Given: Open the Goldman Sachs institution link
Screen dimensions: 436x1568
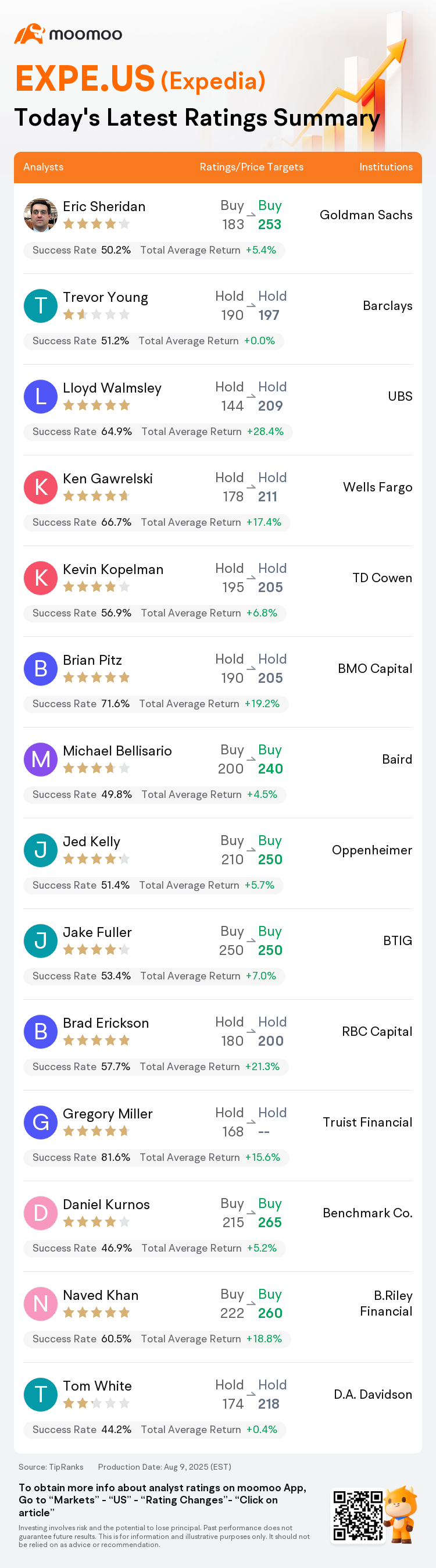Looking at the screenshot, I should [x=366, y=215].
